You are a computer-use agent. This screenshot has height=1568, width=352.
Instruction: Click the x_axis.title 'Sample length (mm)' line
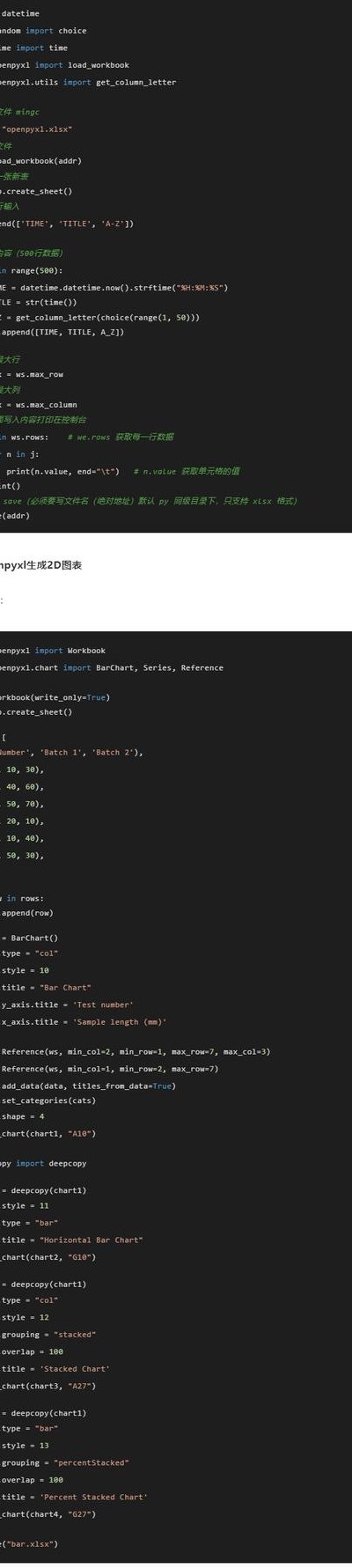pos(84,1022)
